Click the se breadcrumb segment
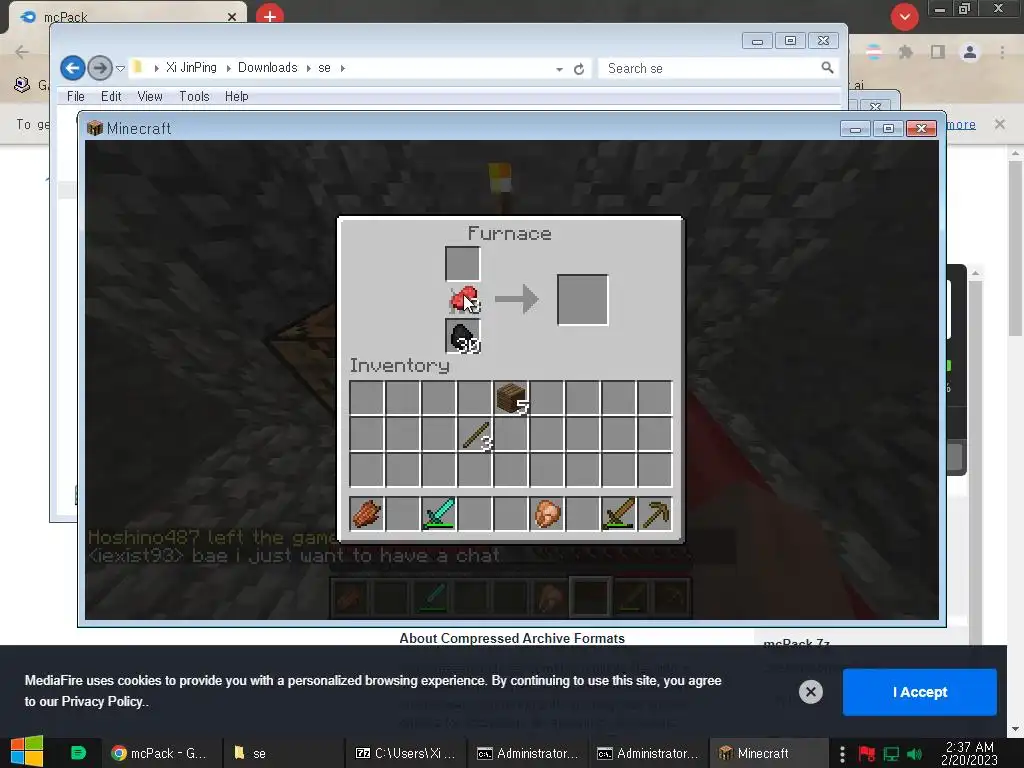This screenshot has width=1024, height=768. [325, 68]
